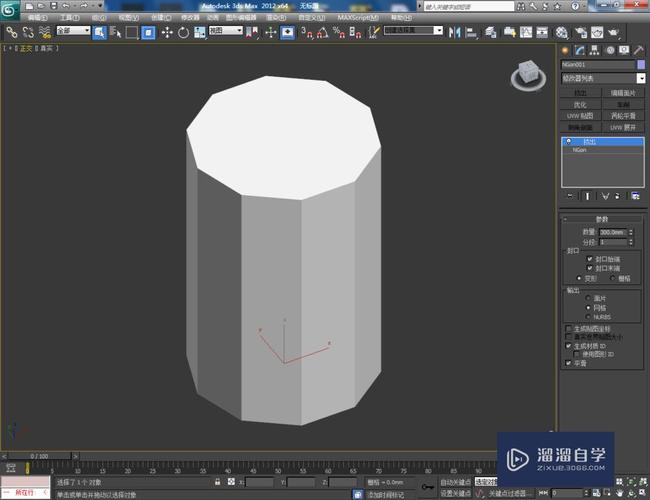Image resolution: width=650 pixels, height=500 pixels.
Task: Click Configure Modifier Sets icon
Action: (635, 196)
